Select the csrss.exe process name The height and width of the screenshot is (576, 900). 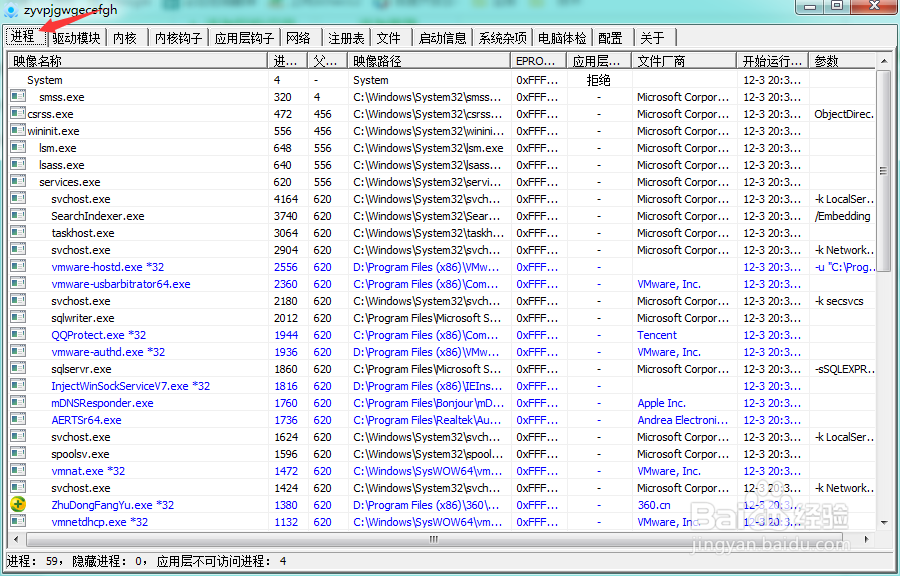click(51, 114)
